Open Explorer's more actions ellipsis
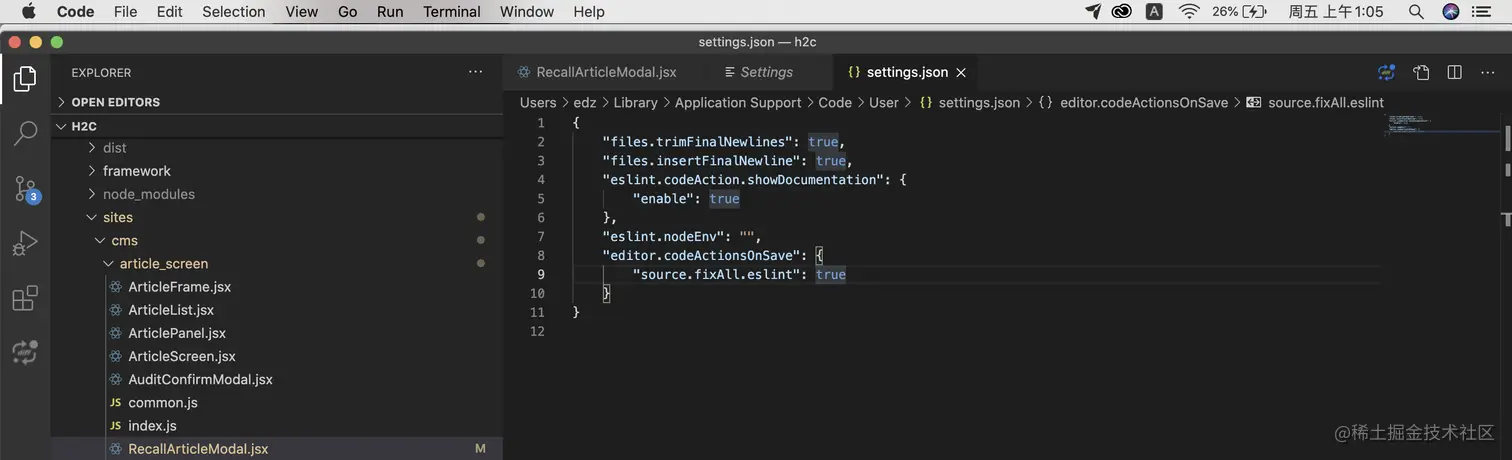The height and width of the screenshot is (460, 1512). point(475,72)
